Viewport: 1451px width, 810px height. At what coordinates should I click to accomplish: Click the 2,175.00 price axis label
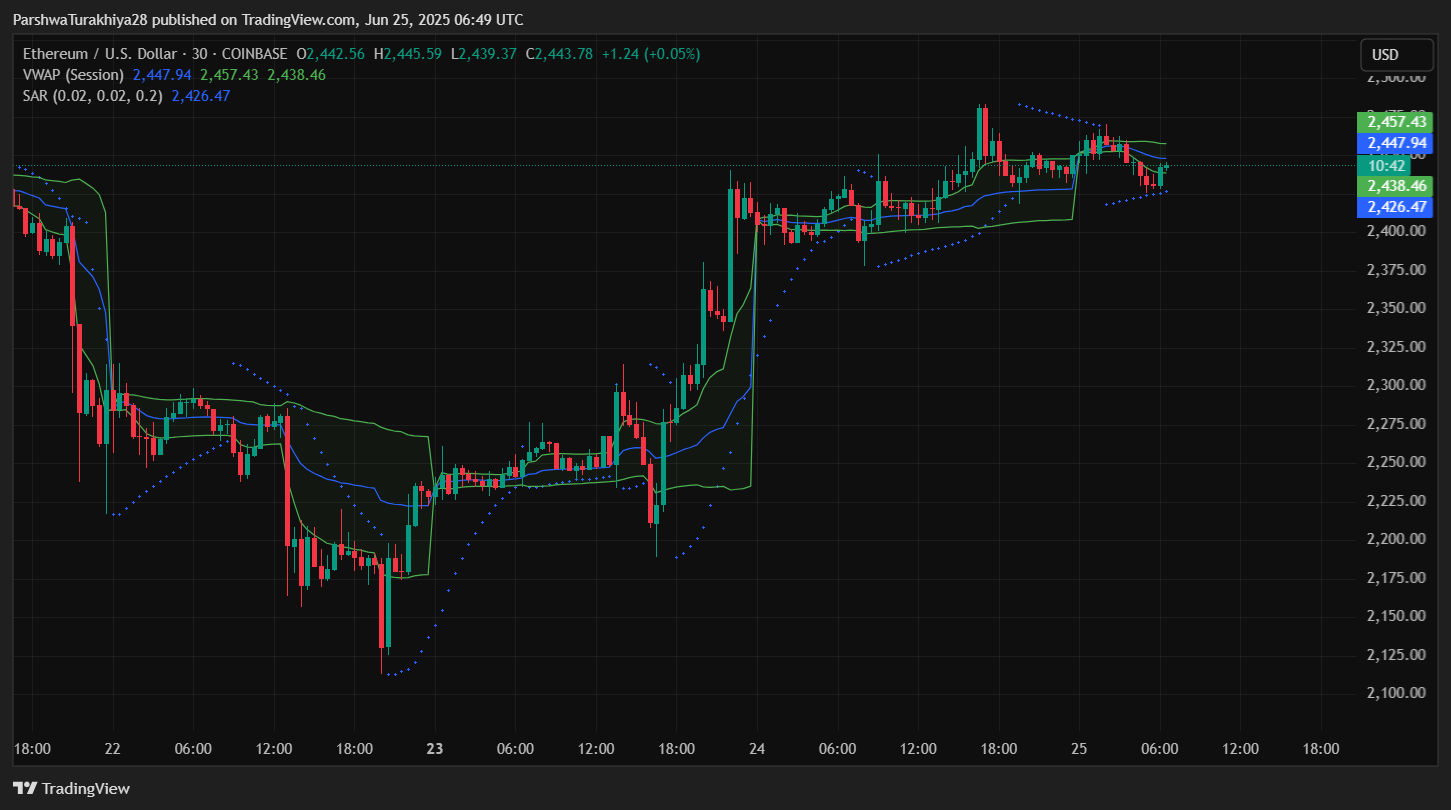pos(1396,578)
